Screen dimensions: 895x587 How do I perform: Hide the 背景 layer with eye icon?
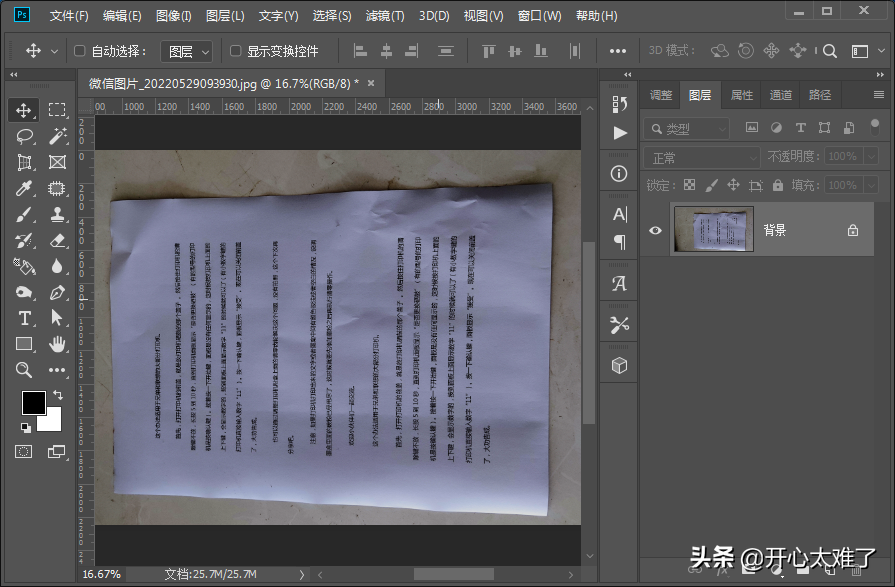[x=655, y=230]
